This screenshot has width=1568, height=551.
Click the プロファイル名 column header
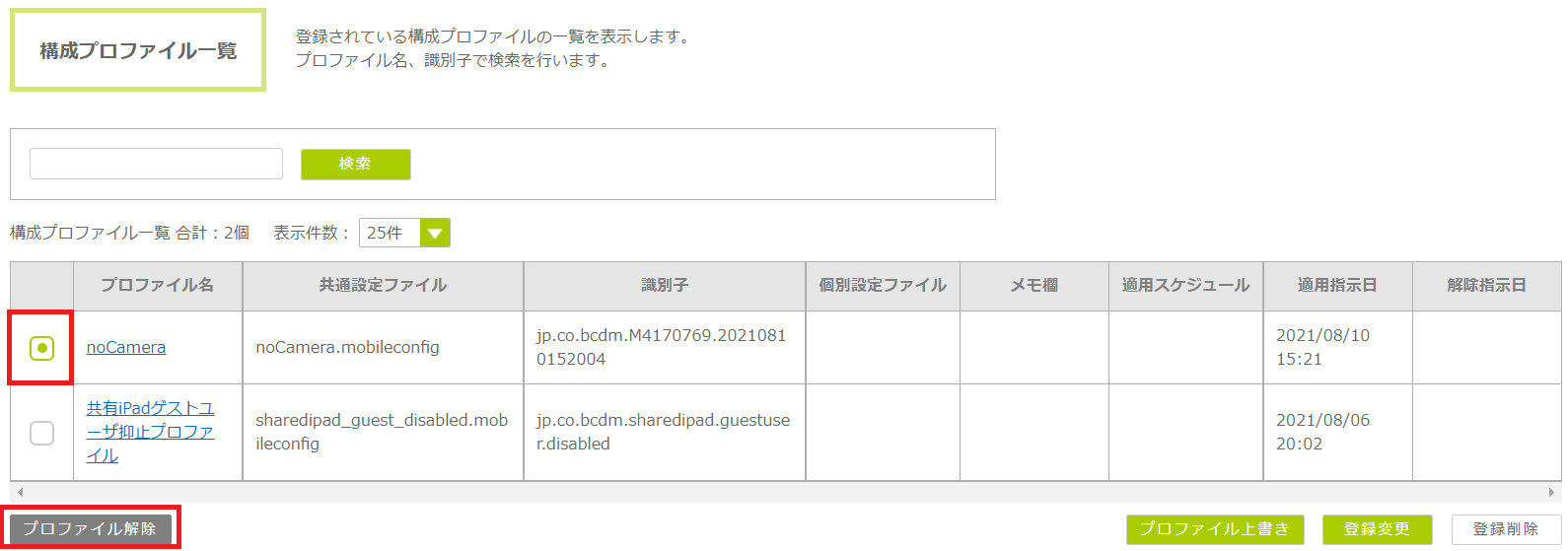(158, 286)
